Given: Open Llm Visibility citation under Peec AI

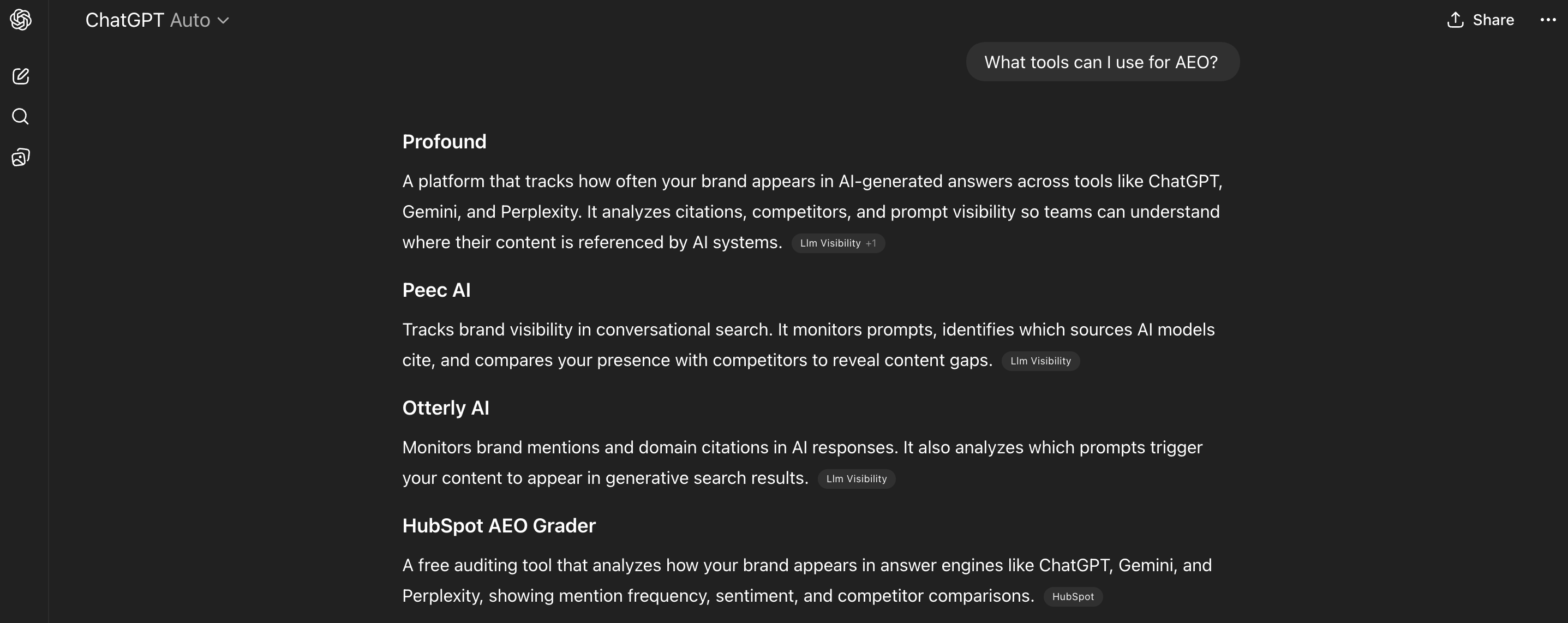Looking at the screenshot, I should (1040, 361).
